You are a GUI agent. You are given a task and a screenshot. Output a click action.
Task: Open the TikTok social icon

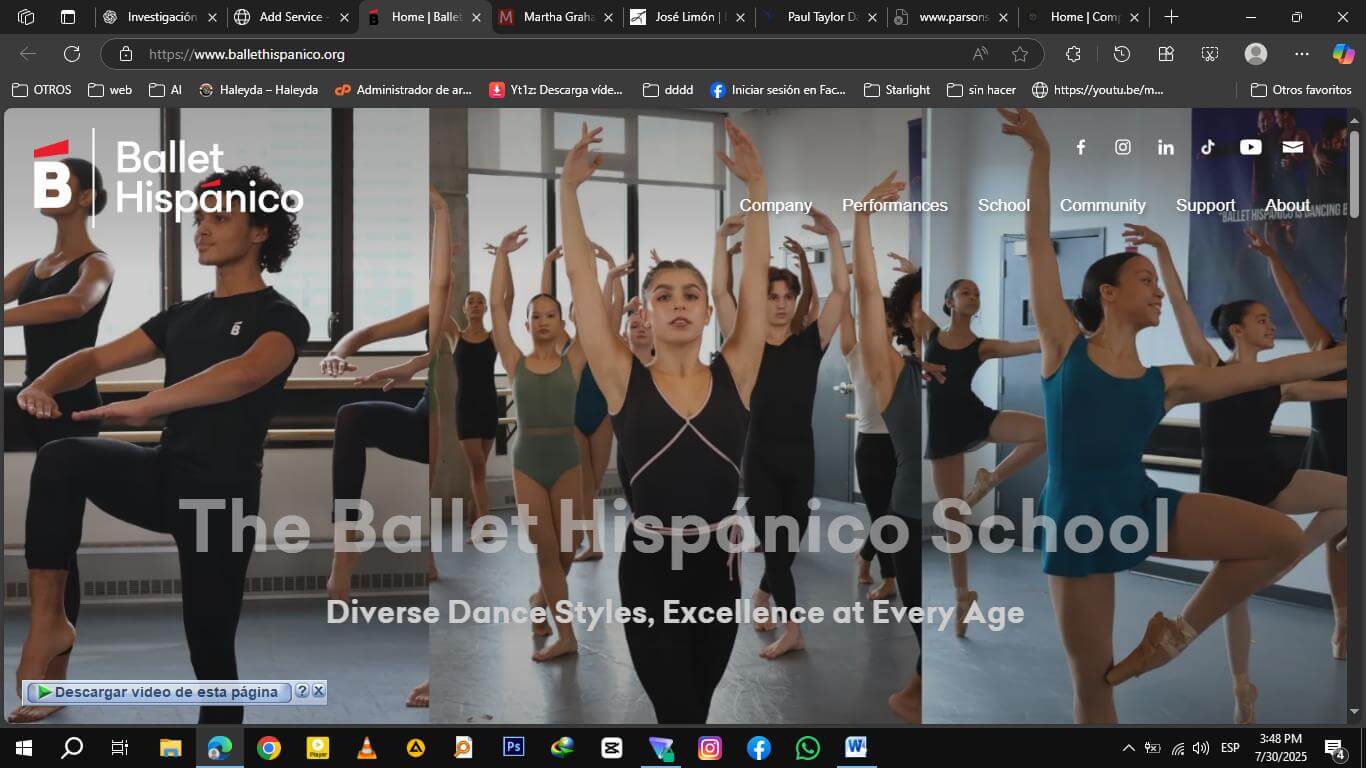(x=1208, y=147)
